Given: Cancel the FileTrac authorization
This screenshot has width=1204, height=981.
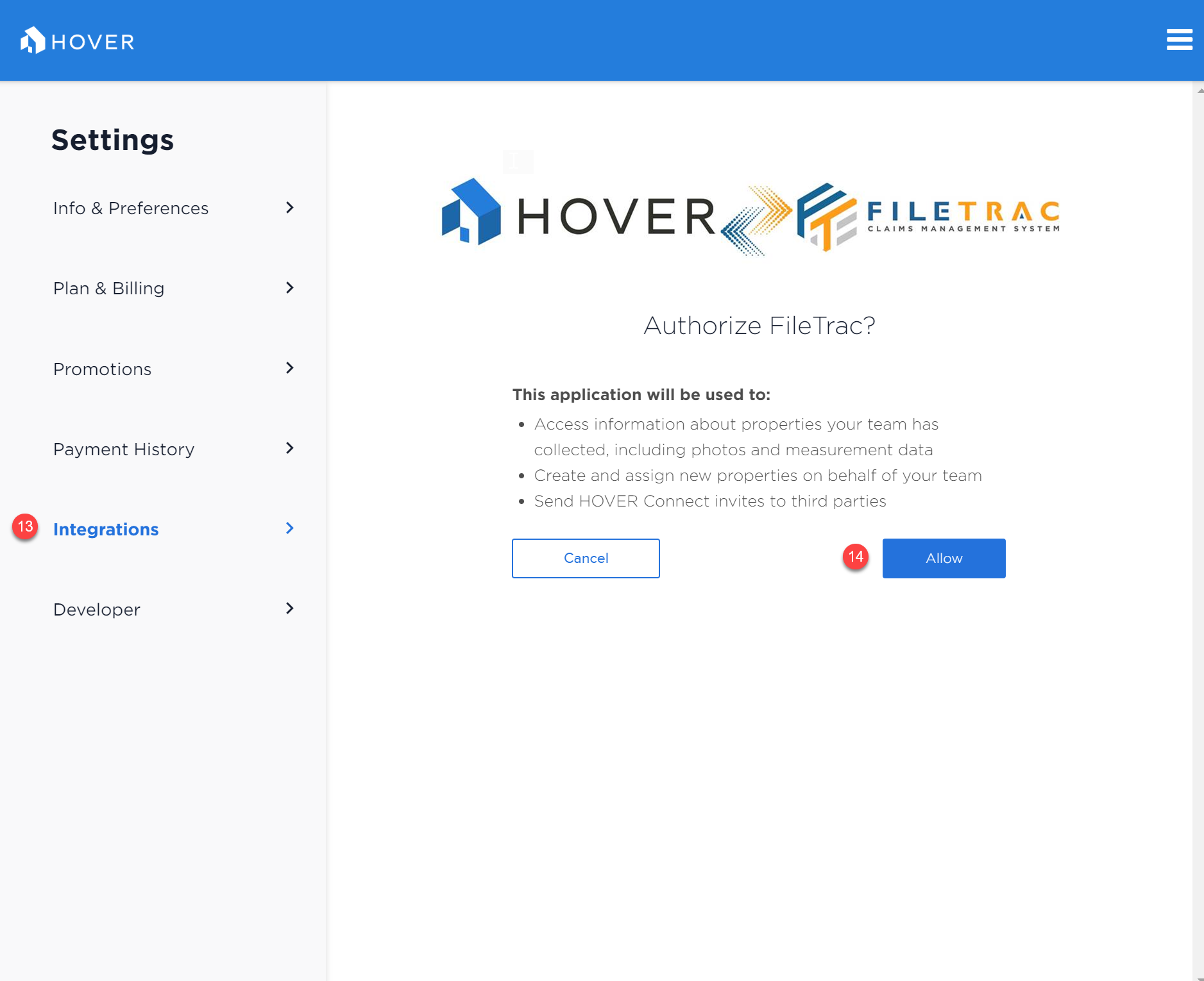Looking at the screenshot, I should click(586, 558).
